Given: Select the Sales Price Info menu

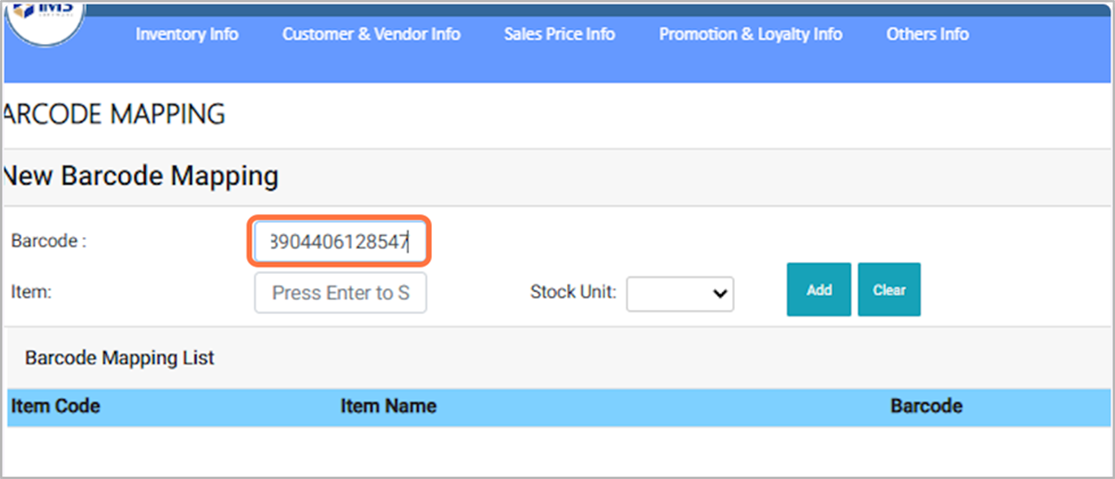Looking at the screenshot, I should point(559,34).
